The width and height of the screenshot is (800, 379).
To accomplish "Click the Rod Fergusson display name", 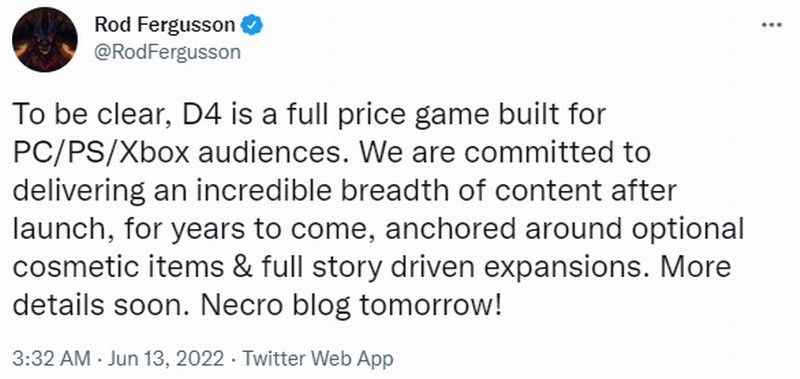I will (x=165, y=26).
